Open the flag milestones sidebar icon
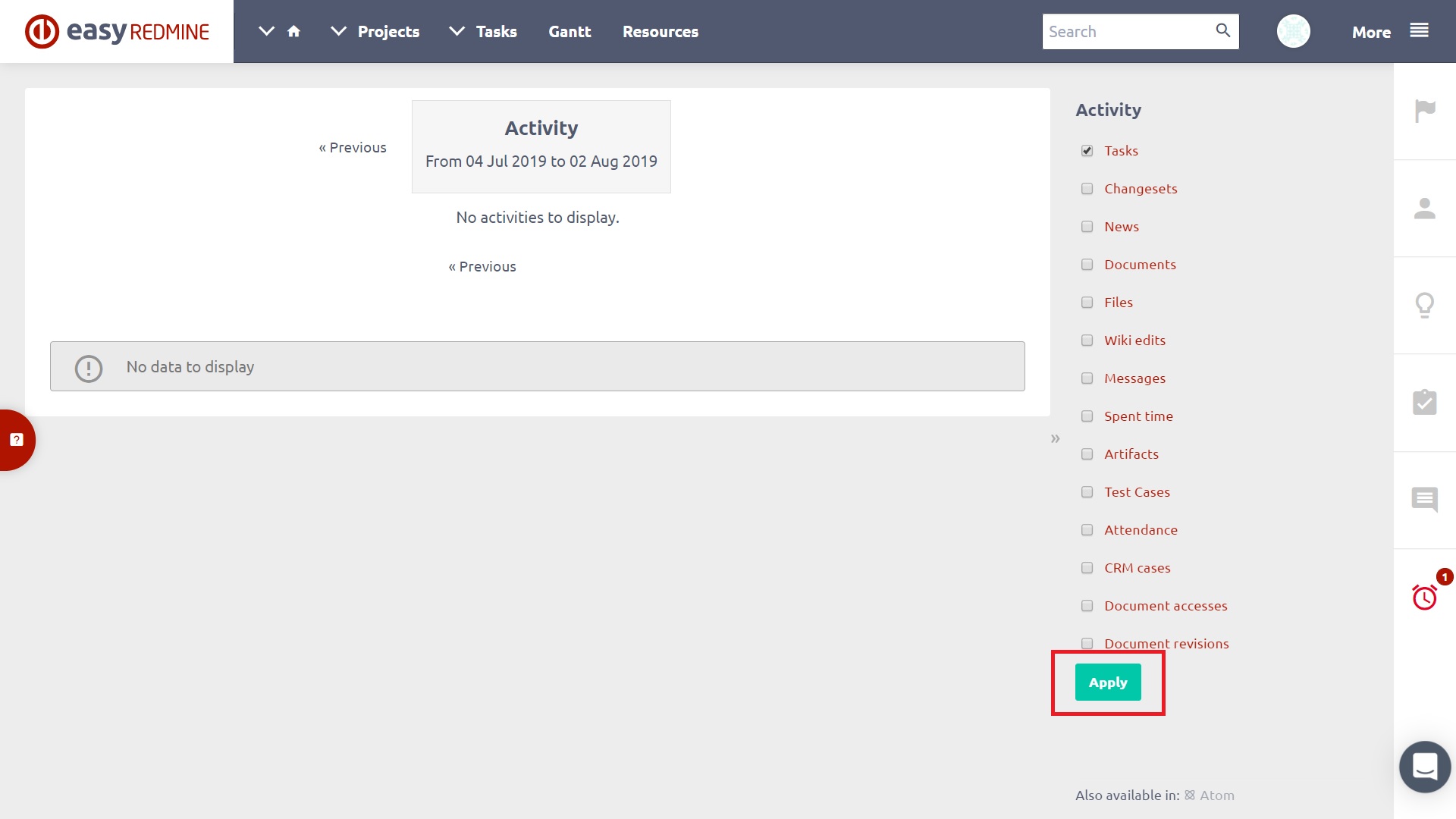The image size is (1456, 819). point(1425,111)
